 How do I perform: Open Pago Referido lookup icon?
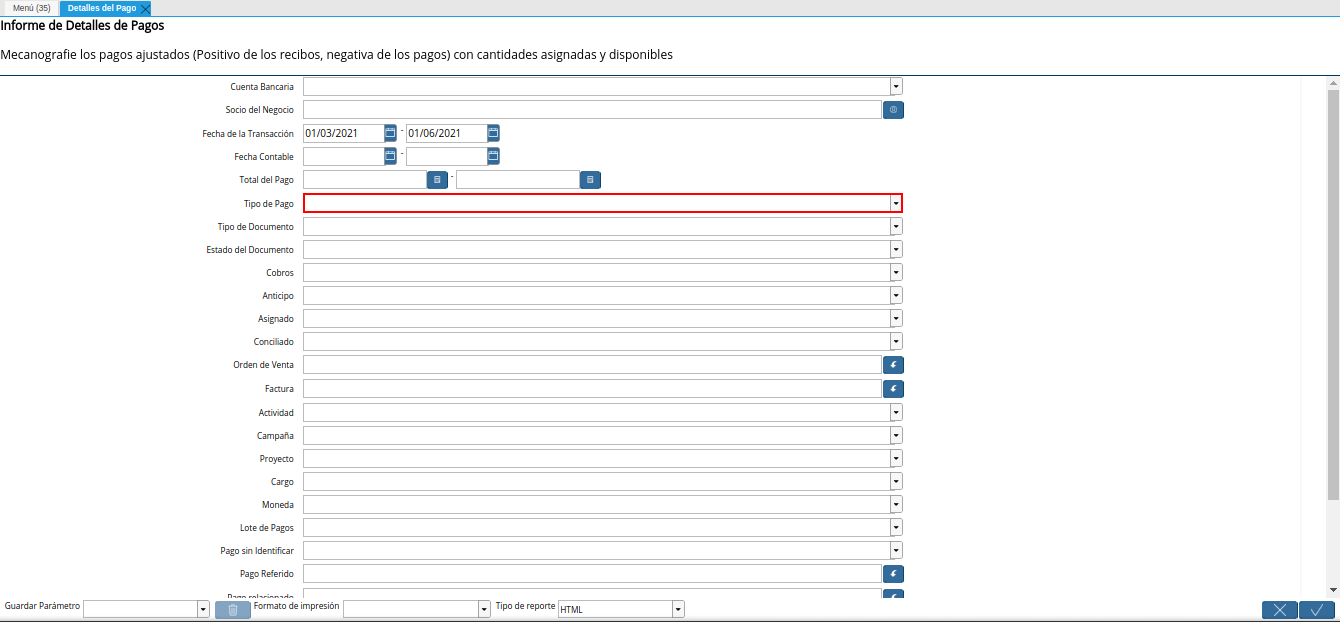point(893,574)
